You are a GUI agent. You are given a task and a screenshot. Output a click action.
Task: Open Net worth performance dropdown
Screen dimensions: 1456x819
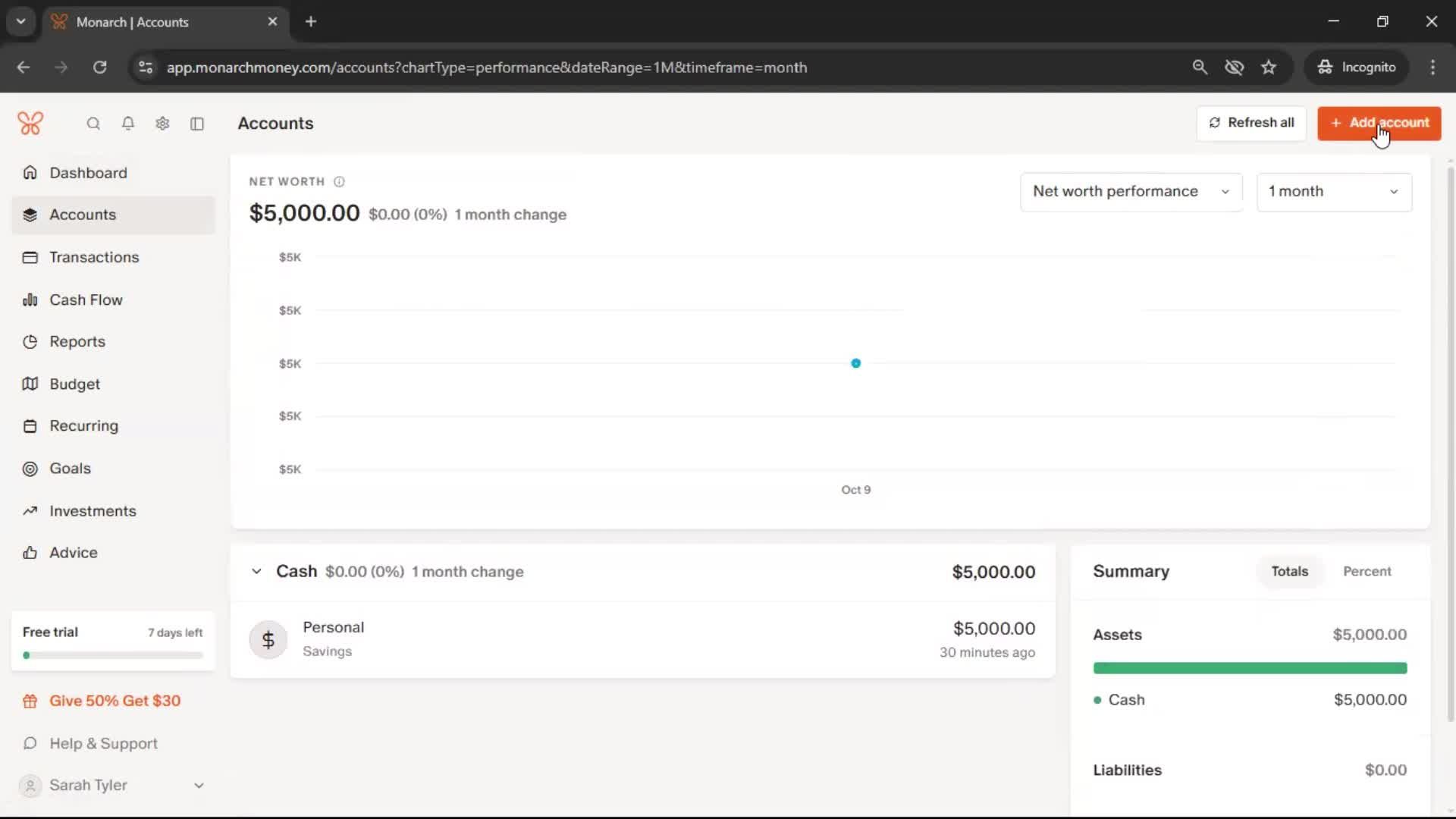point(1131,192)
